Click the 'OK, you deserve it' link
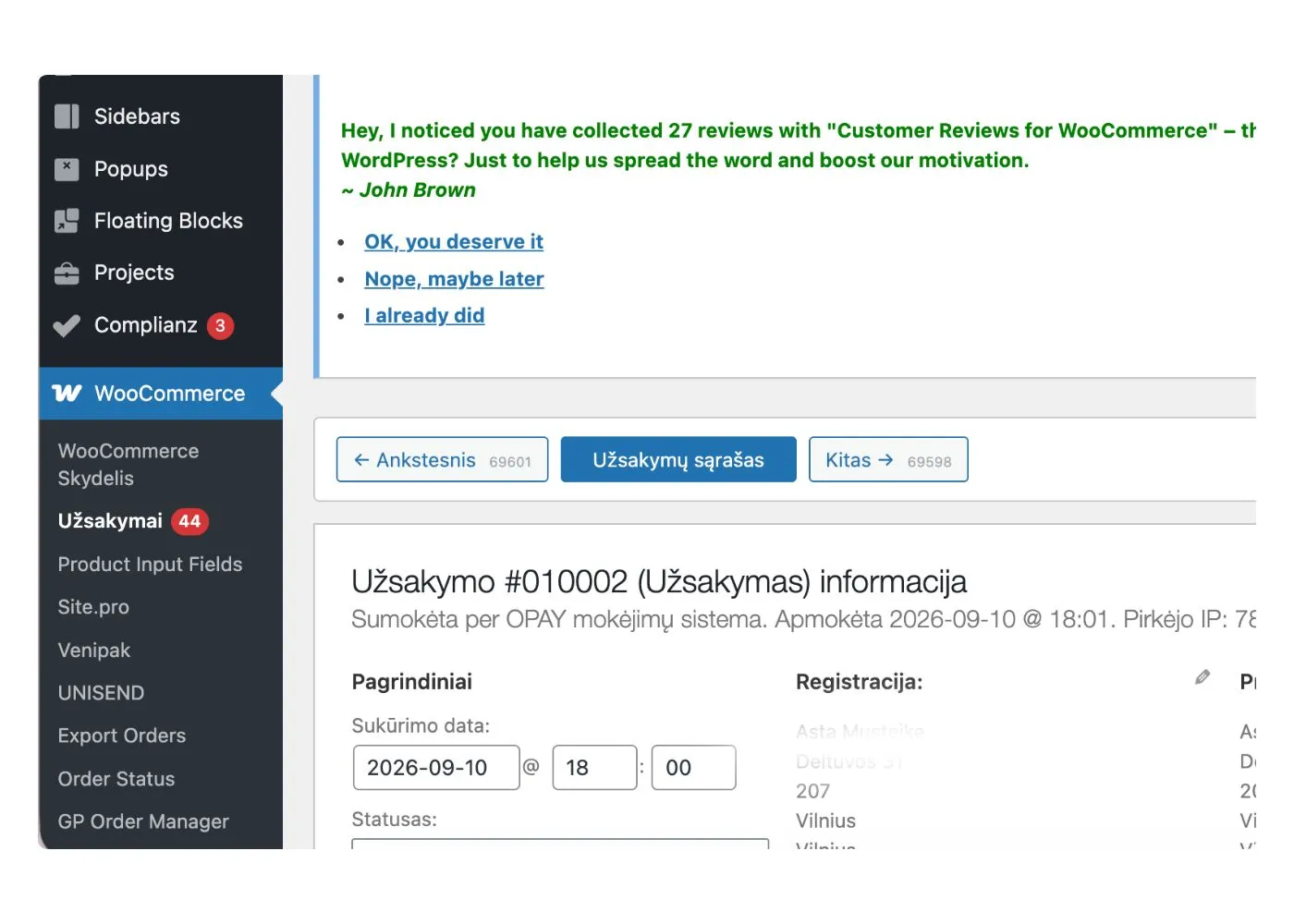This screenshot has width=1294, height=924. click(454, 242)
